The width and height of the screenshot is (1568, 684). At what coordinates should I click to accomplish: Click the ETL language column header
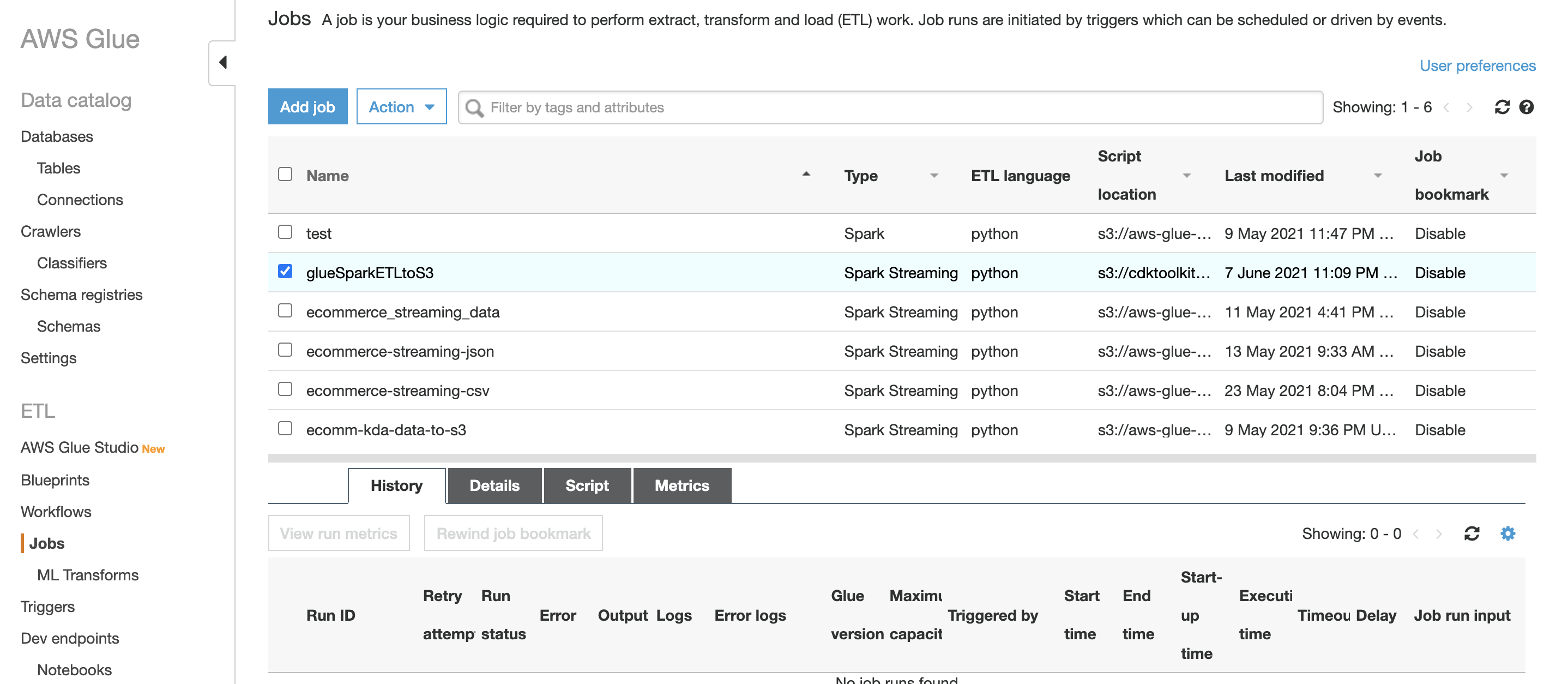pos(1020,176)
